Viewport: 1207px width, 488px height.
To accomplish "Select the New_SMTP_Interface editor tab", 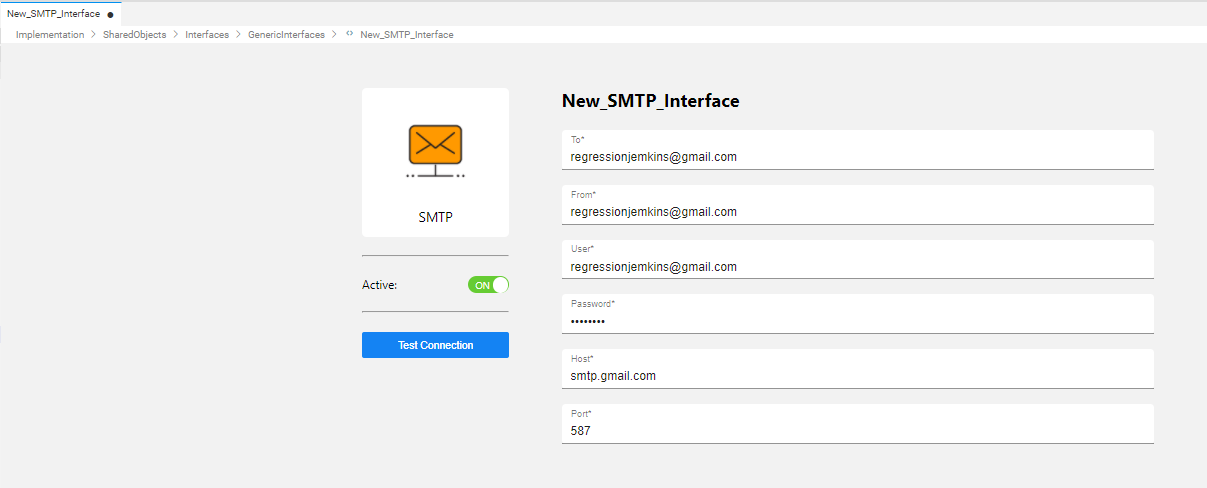I will tap(54, 14).
